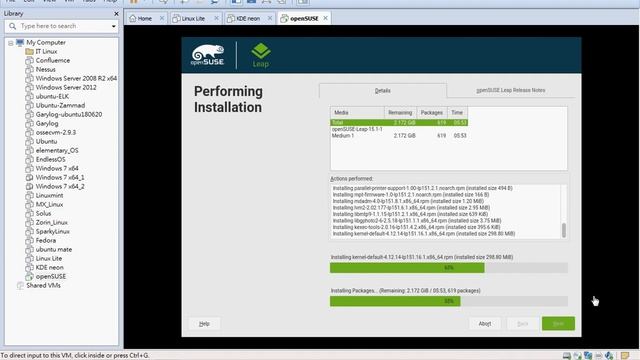
Task: Click the KDE neon tab VM icon
Action: pos(231,18)
